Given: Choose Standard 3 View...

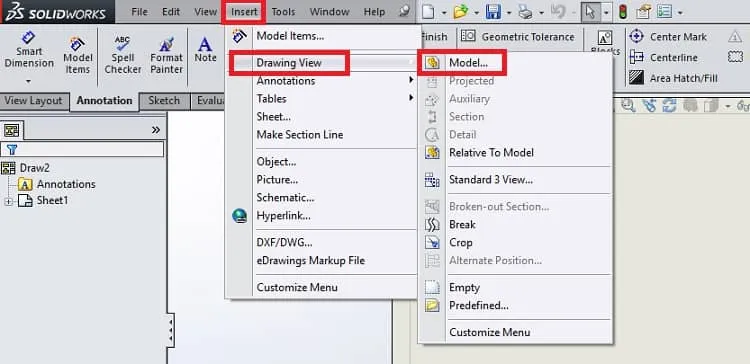Looking at the screenshot, I should click(491, 180).
